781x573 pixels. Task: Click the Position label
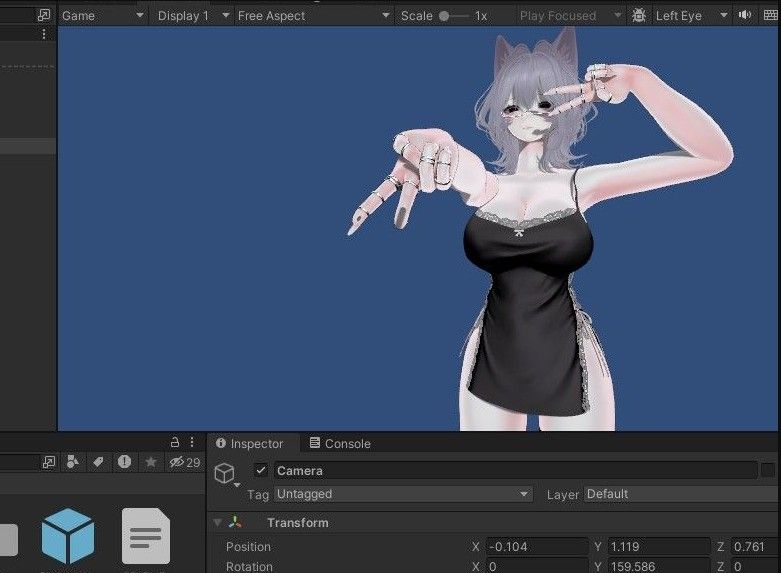[x=248, y=547]
